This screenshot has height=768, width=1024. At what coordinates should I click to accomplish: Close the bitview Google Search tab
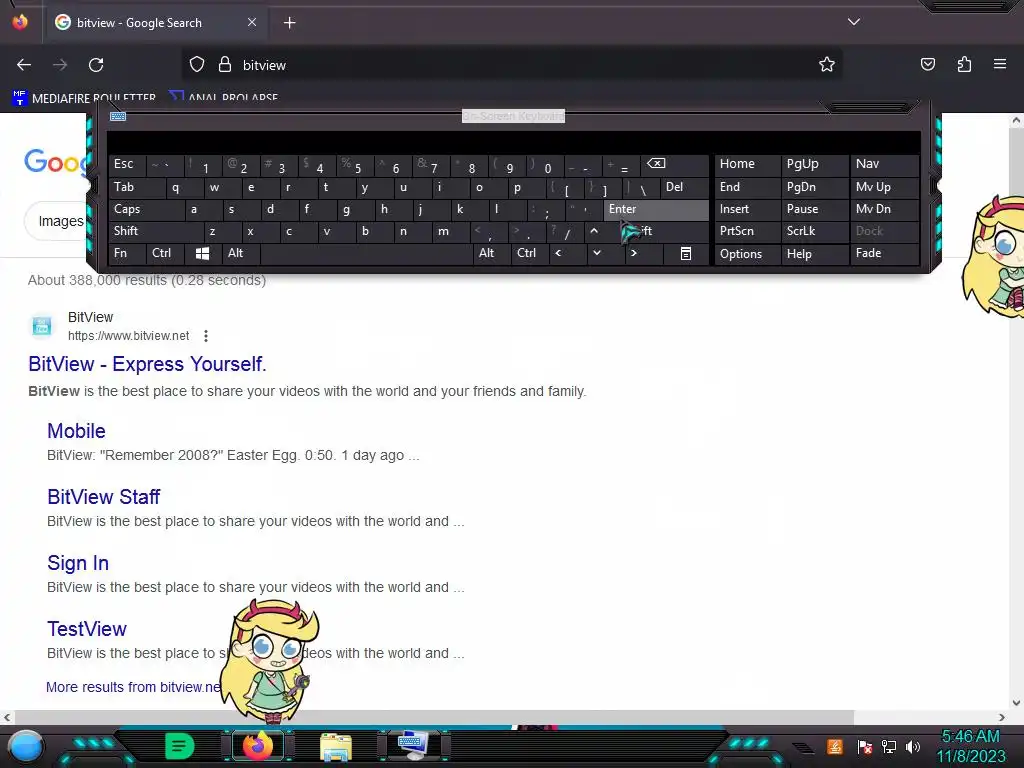click(251, 22)
